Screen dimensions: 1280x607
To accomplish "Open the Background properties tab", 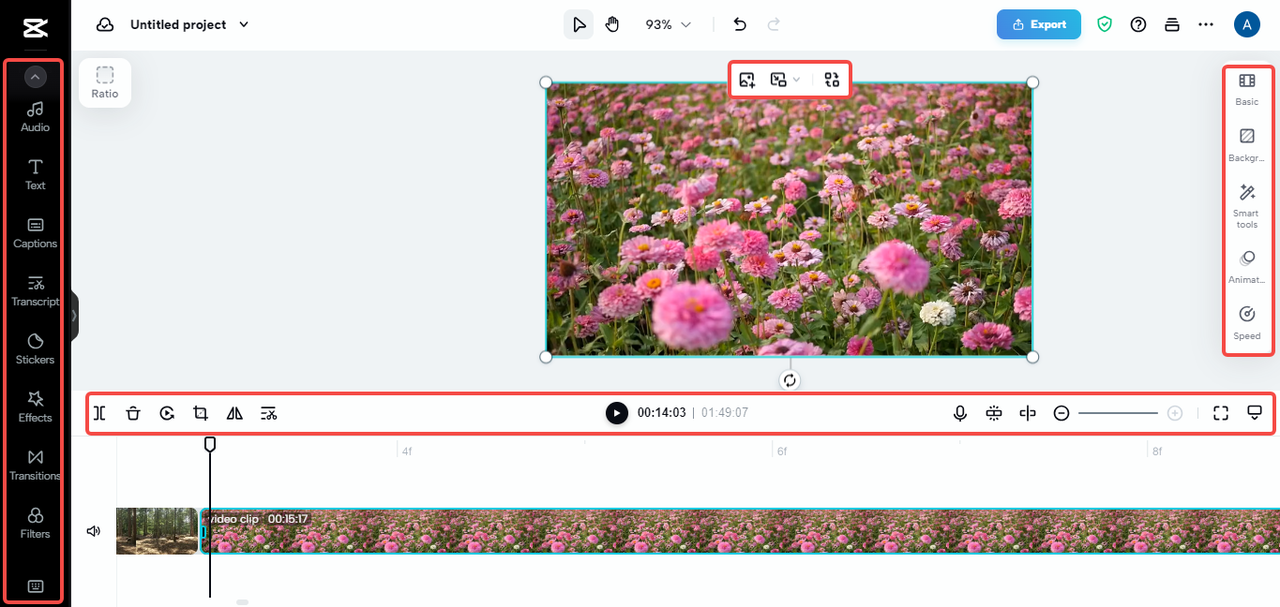I will click(x=1247, y=145).
